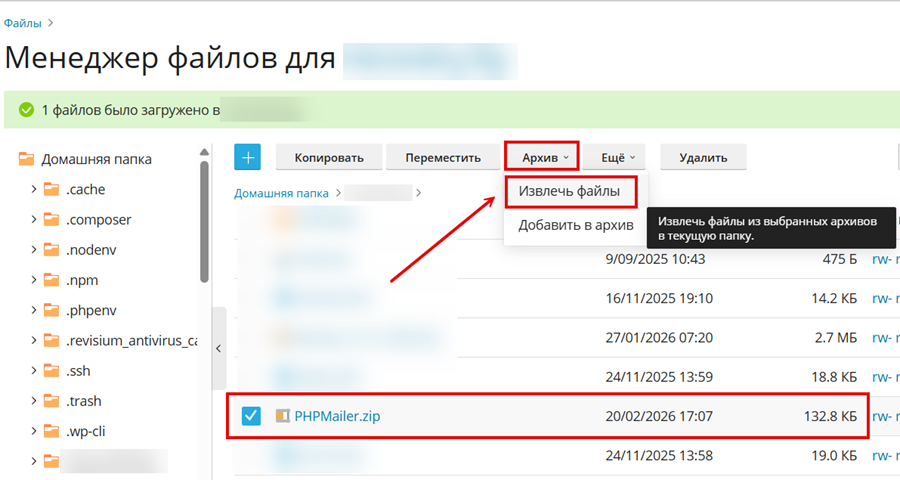Click the .trash folder icon
The image size is (900, 480).
coord(52,401)
